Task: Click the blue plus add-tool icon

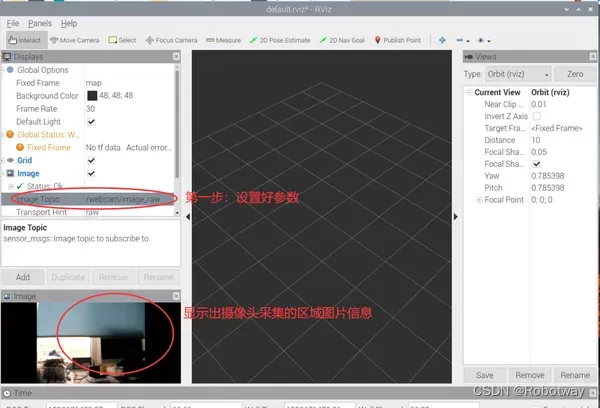Action: tap(442, 40)
